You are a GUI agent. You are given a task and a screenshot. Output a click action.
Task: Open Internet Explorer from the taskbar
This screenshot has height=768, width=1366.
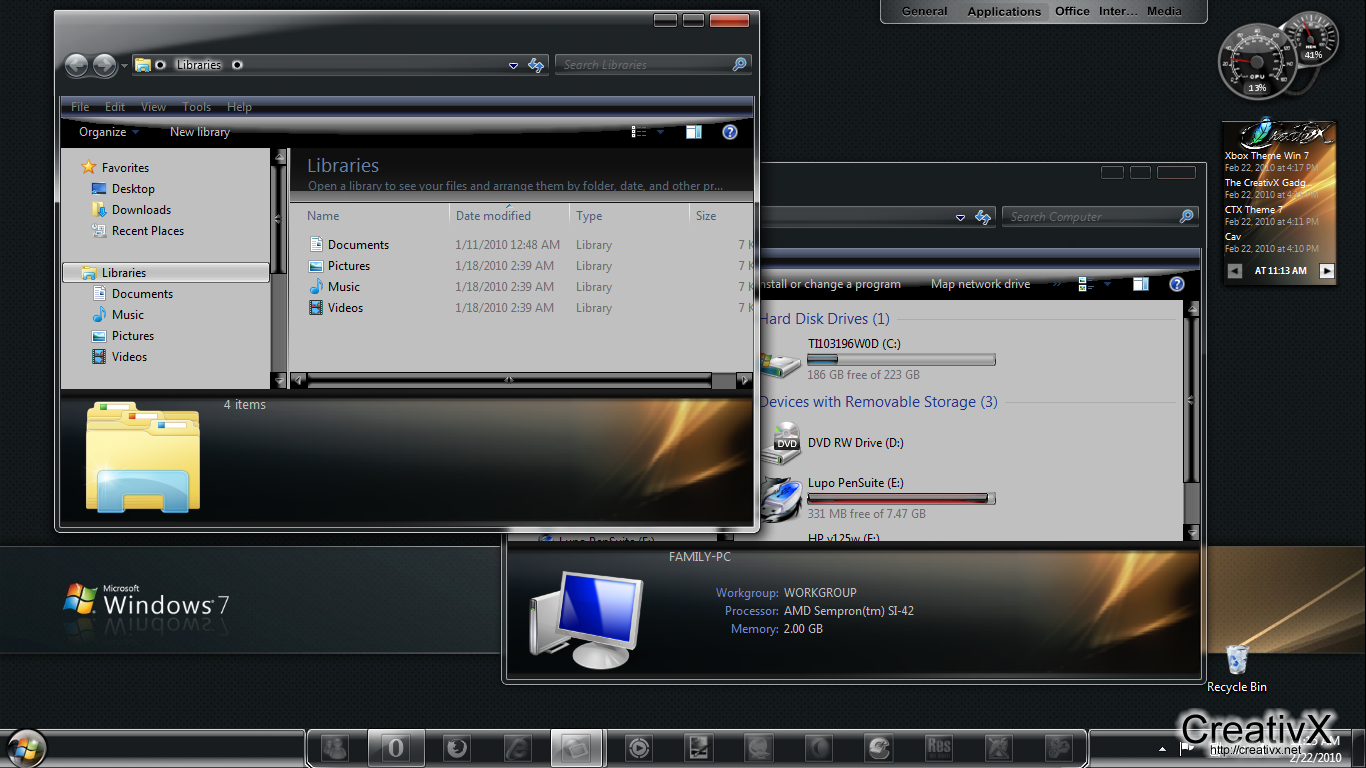pyautogui.click(x=517, y=747)
